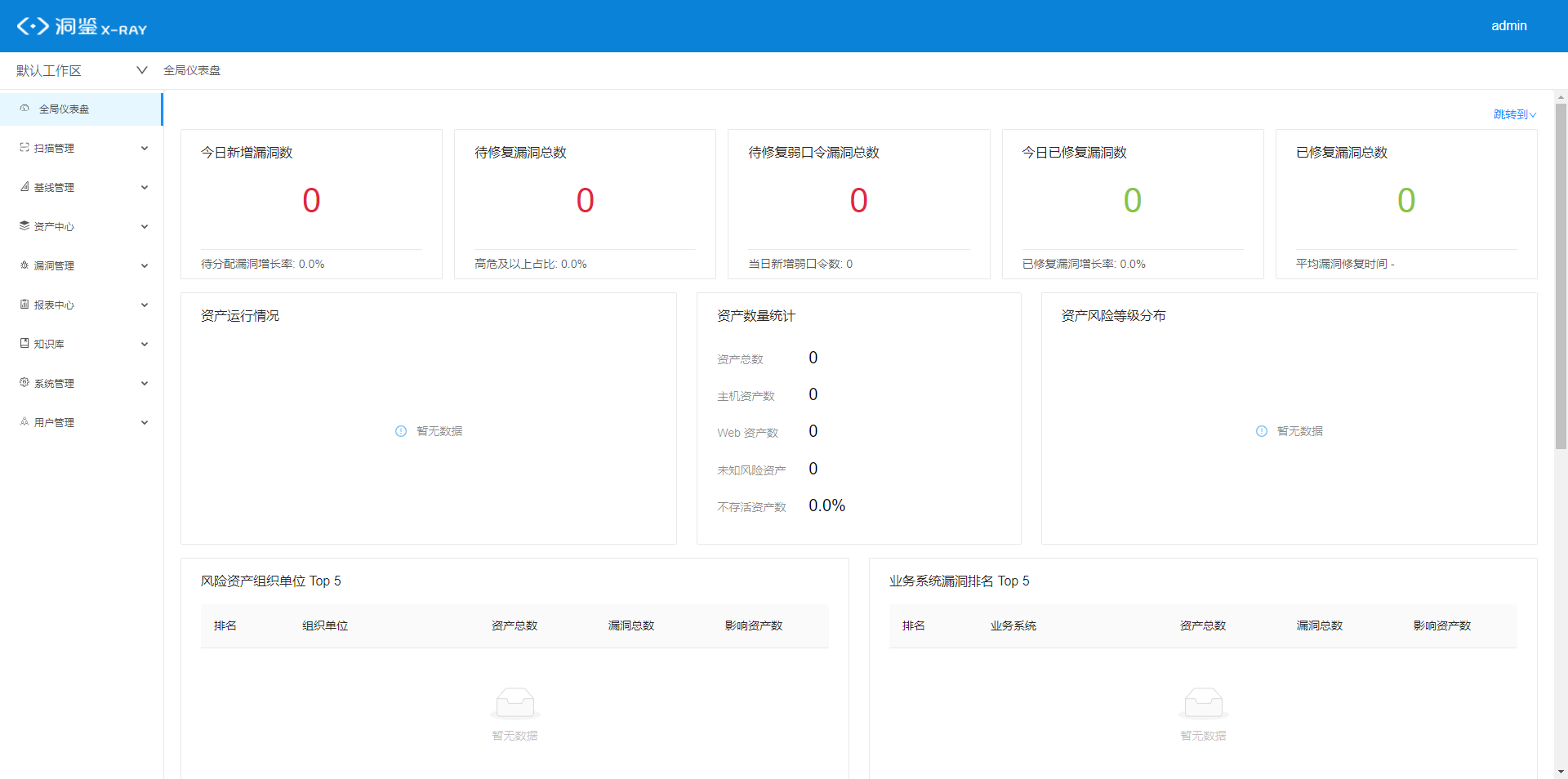
Task: Click the 资产中心 layers icon
Action: 24,226
